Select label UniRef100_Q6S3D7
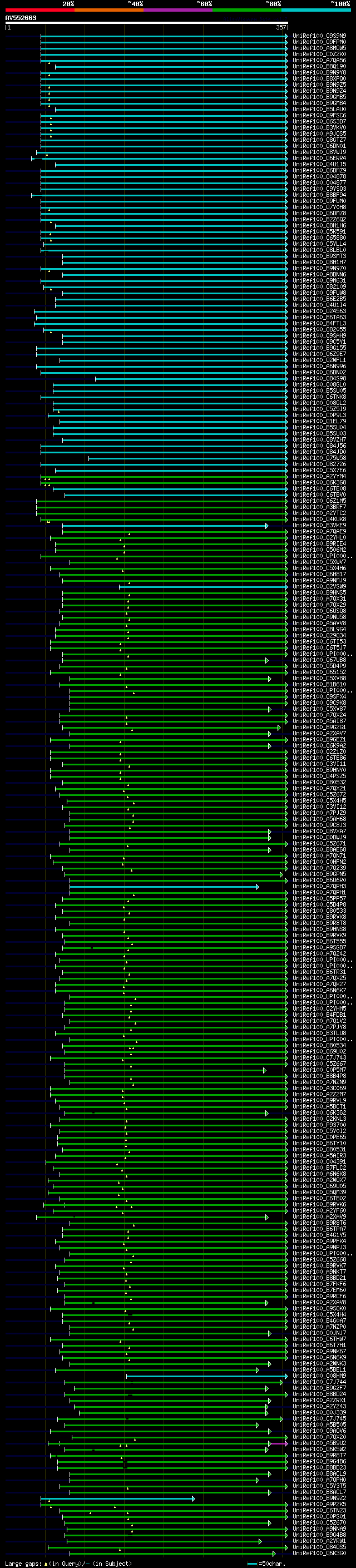Screen dimensions: 356x1568 [x=319, y=122]
